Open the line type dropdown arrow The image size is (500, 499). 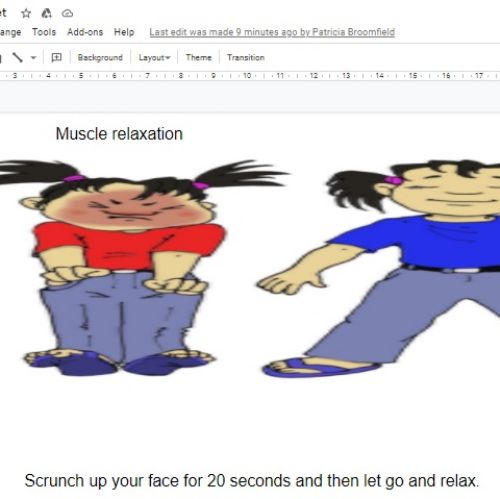click(x=33, y=58)
